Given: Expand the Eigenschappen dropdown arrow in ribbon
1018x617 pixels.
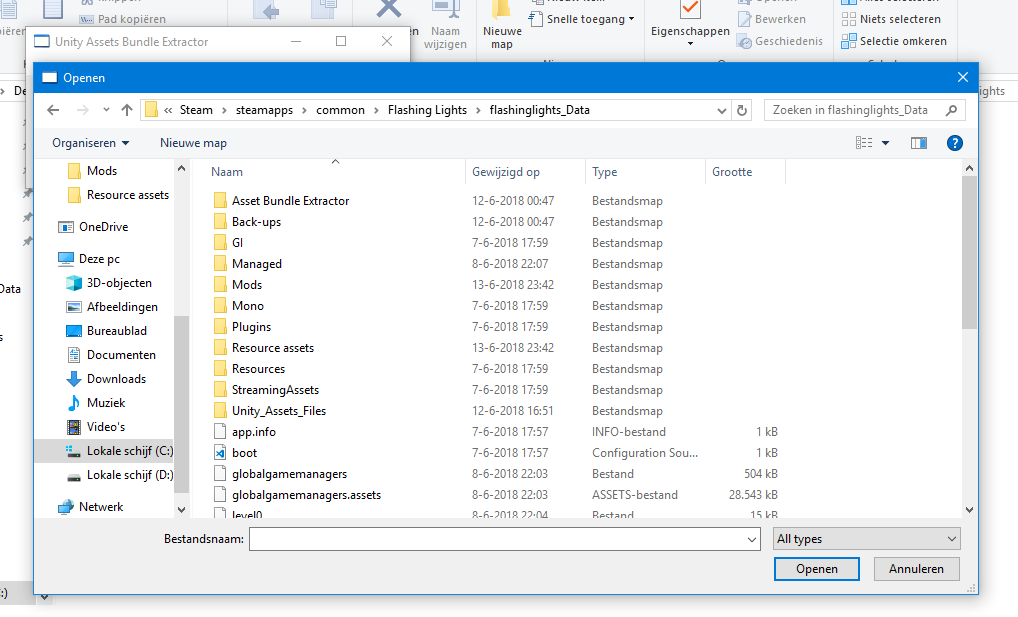Looking at the screenshot, I should [x=690, y=44].
